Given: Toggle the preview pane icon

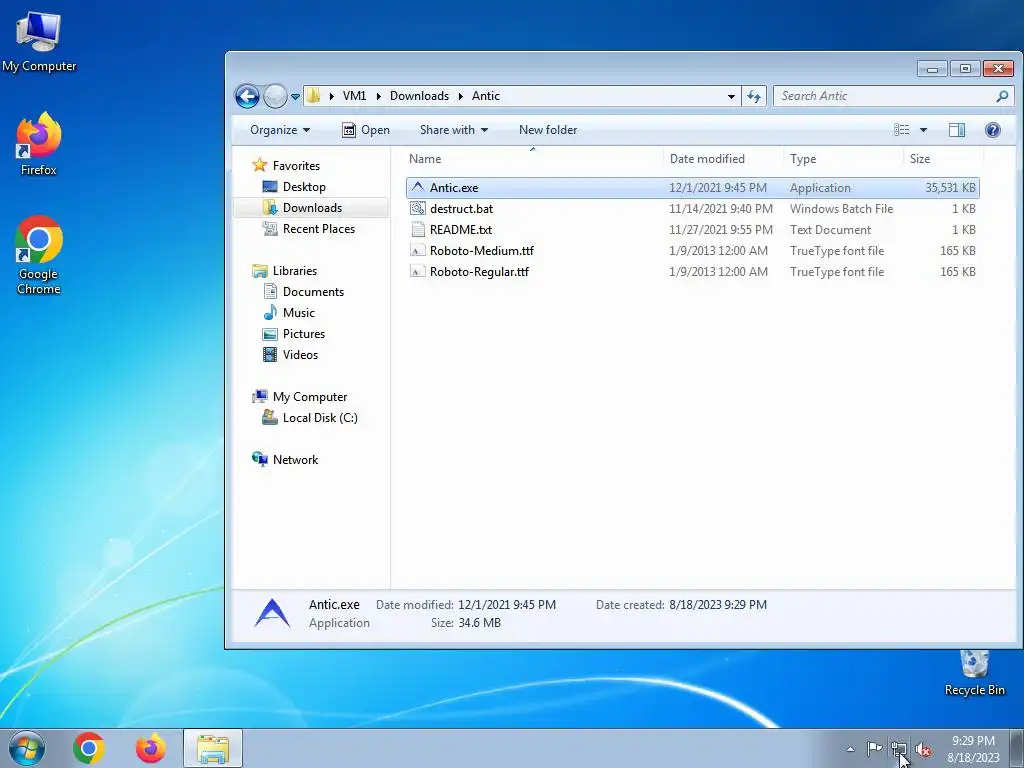Looking at the screenshot, I should (957, 130).
